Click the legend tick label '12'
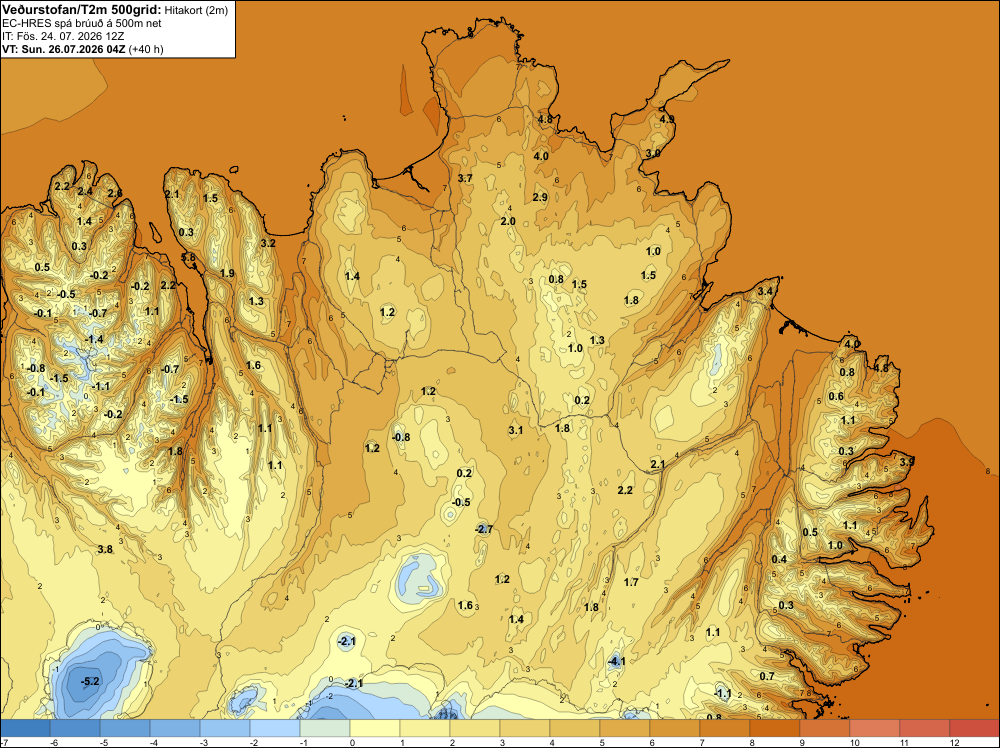This screenshot has height=748, width=1000. pos(954,743)
